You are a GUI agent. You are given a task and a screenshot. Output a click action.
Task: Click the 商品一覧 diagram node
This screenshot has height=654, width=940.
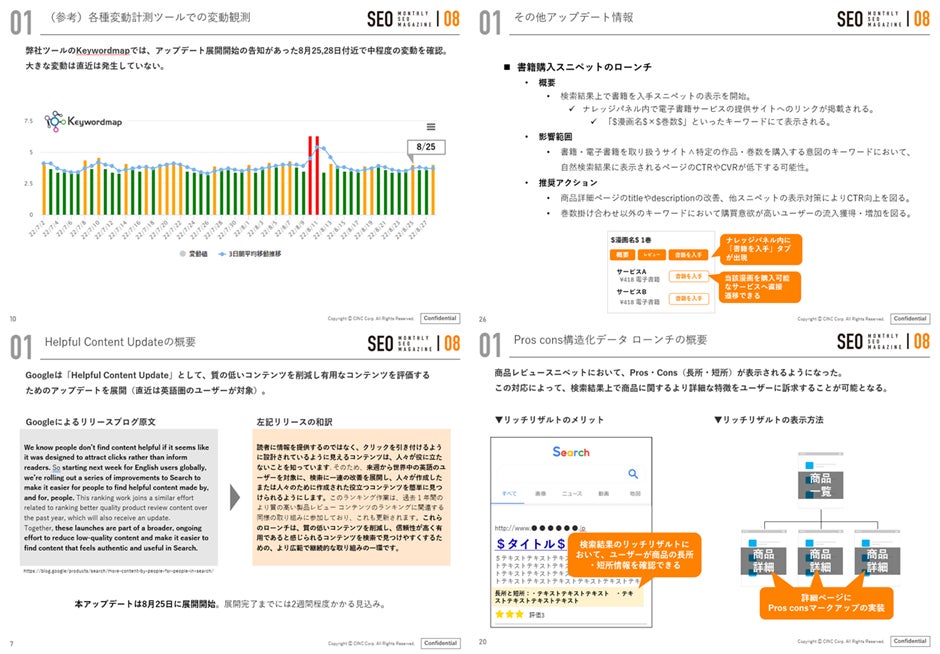820,485
